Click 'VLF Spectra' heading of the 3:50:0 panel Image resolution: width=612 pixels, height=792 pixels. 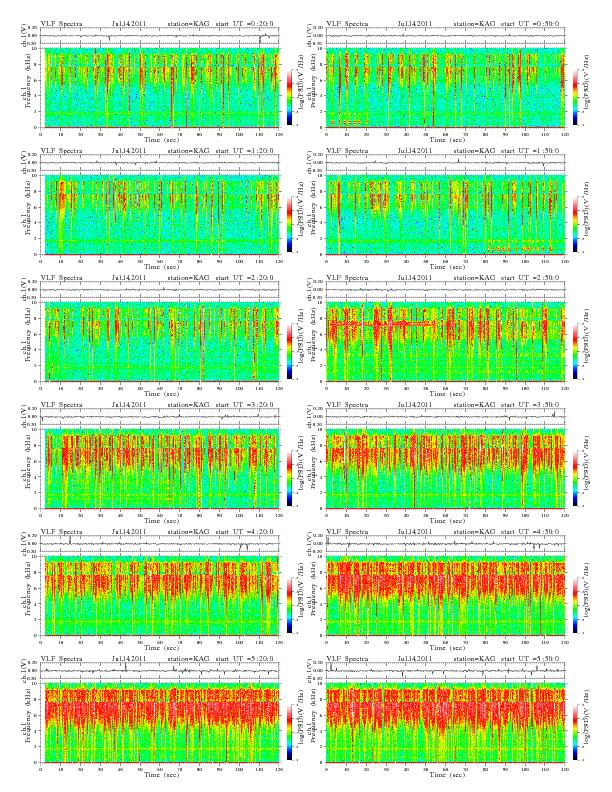(x=347, y=405)
